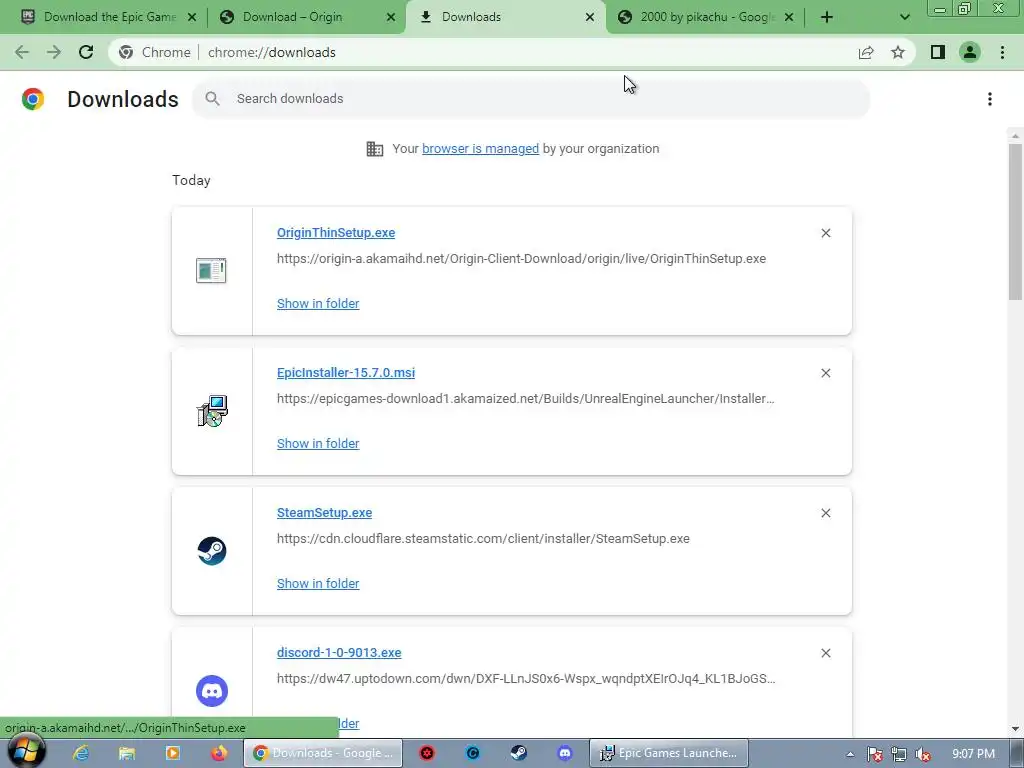Show OriginThinSetup.exe in folder

(x=318, y=303)
